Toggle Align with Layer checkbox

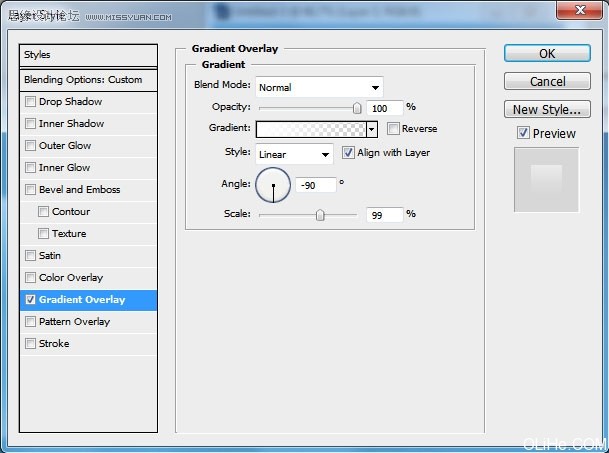pyautogui.click(x=348, y=152)
